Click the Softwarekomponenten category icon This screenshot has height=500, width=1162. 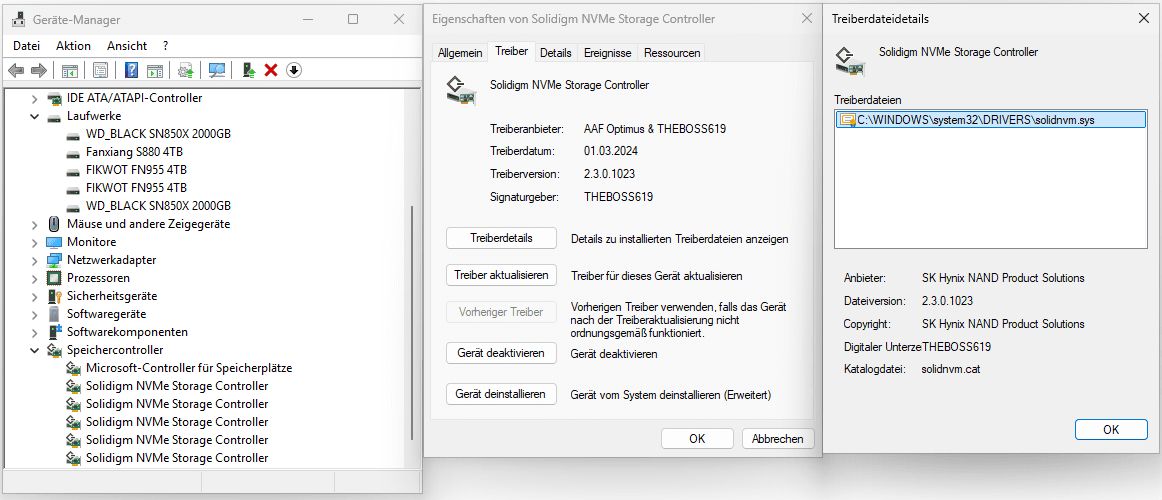[54, 332]
